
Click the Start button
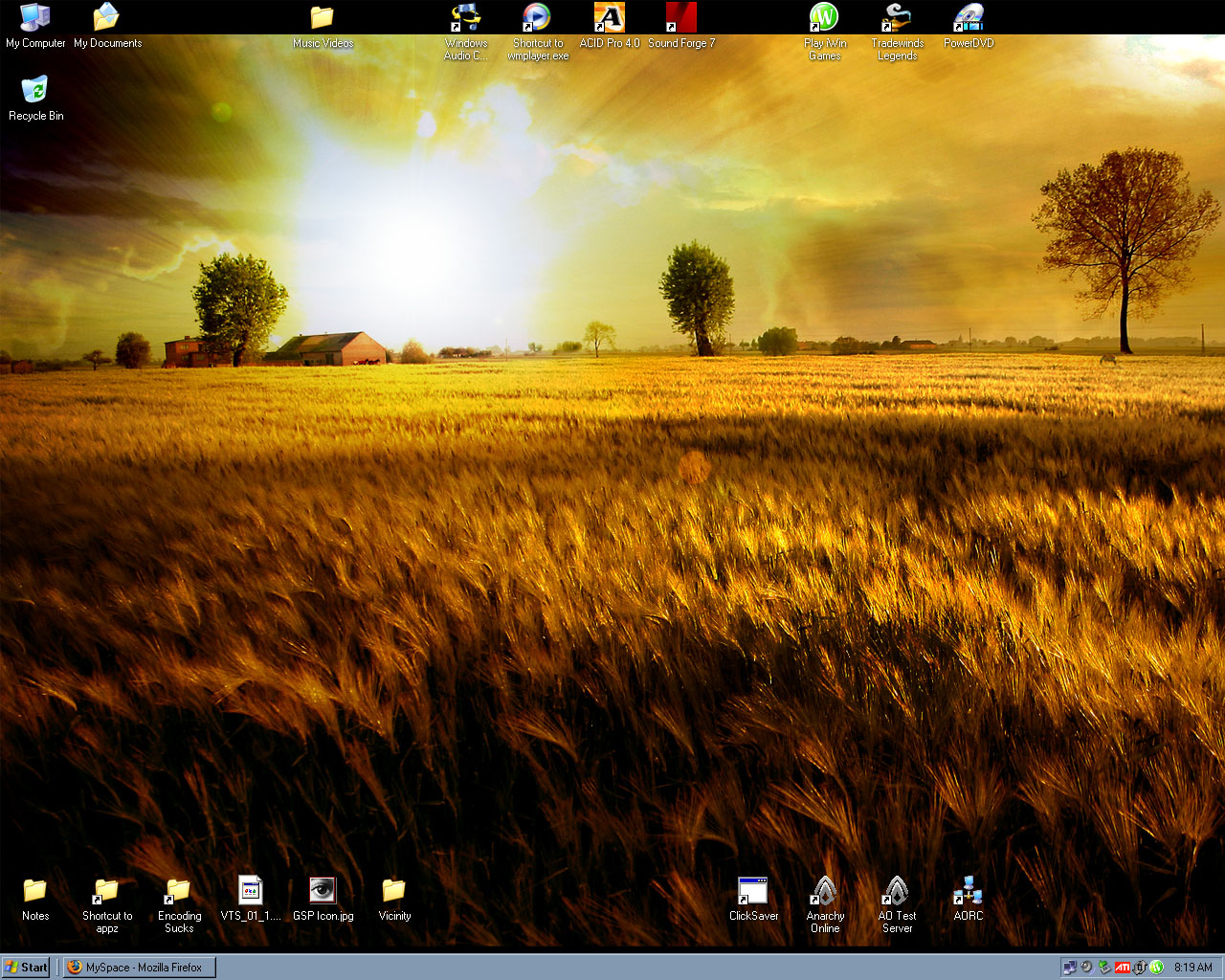tap(26, 968)
